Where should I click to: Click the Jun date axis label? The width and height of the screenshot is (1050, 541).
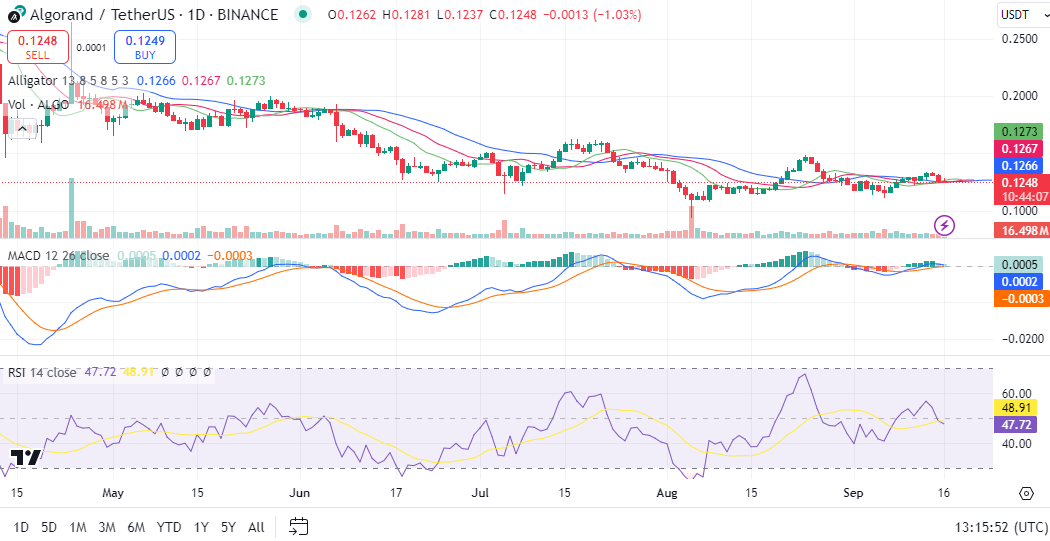click(x=300, y=493)
